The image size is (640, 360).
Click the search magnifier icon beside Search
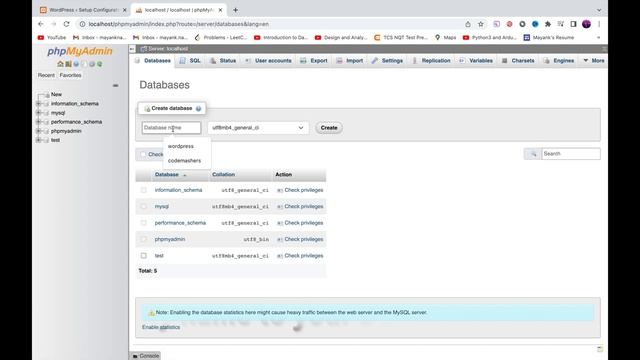[533, 154]
